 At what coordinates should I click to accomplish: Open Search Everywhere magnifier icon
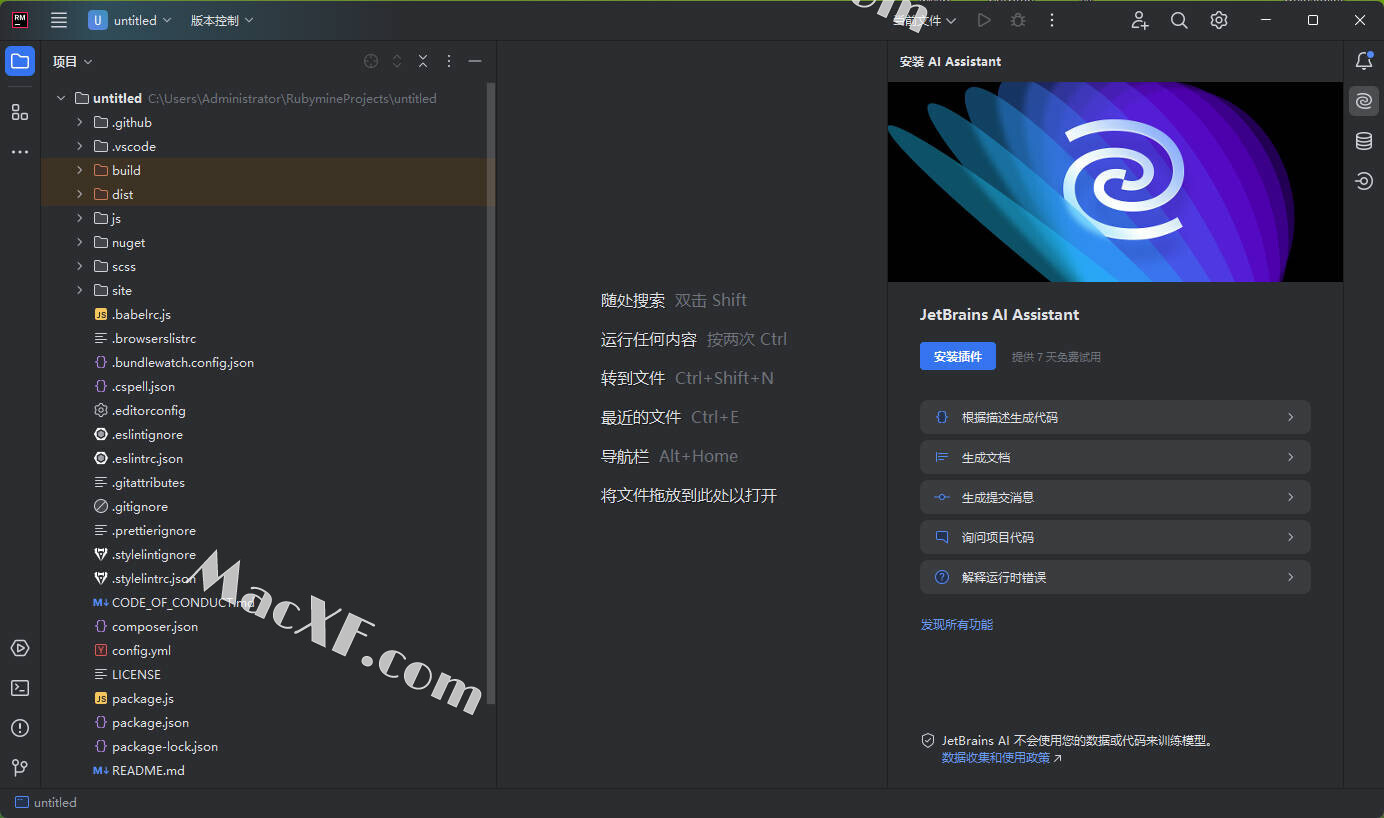pyautogui.click(x=1179, y=20)
